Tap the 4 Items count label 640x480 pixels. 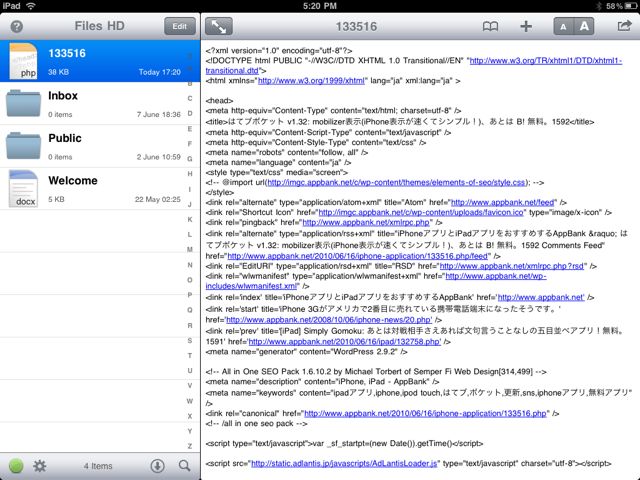(98, 466)
